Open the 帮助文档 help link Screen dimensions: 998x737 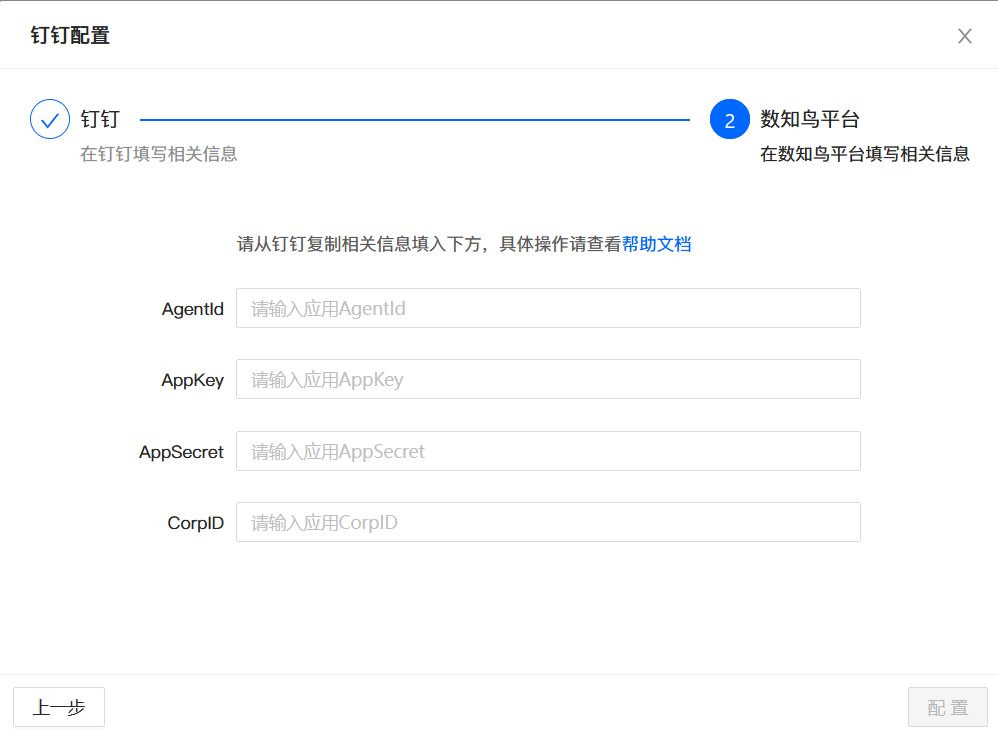coord(656,244)
